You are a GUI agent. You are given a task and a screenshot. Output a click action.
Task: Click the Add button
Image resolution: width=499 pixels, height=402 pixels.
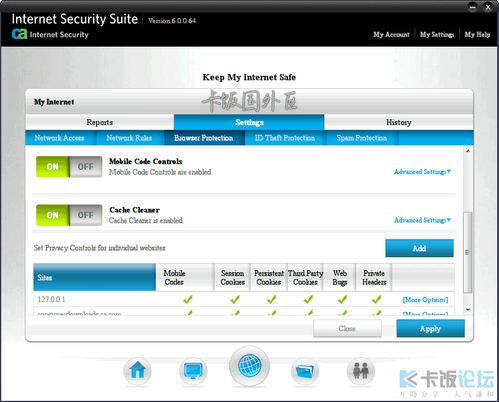(x=419, y=248)
